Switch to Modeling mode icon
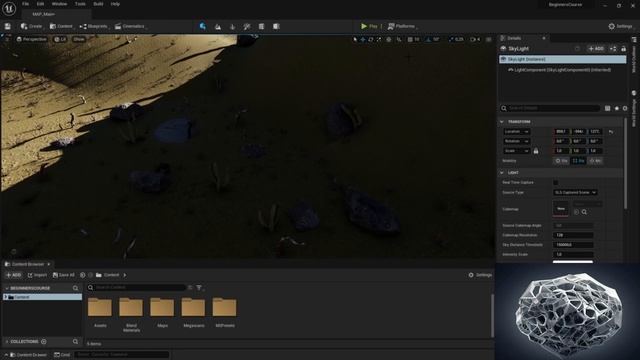640x360 pixels. (261, 27)
